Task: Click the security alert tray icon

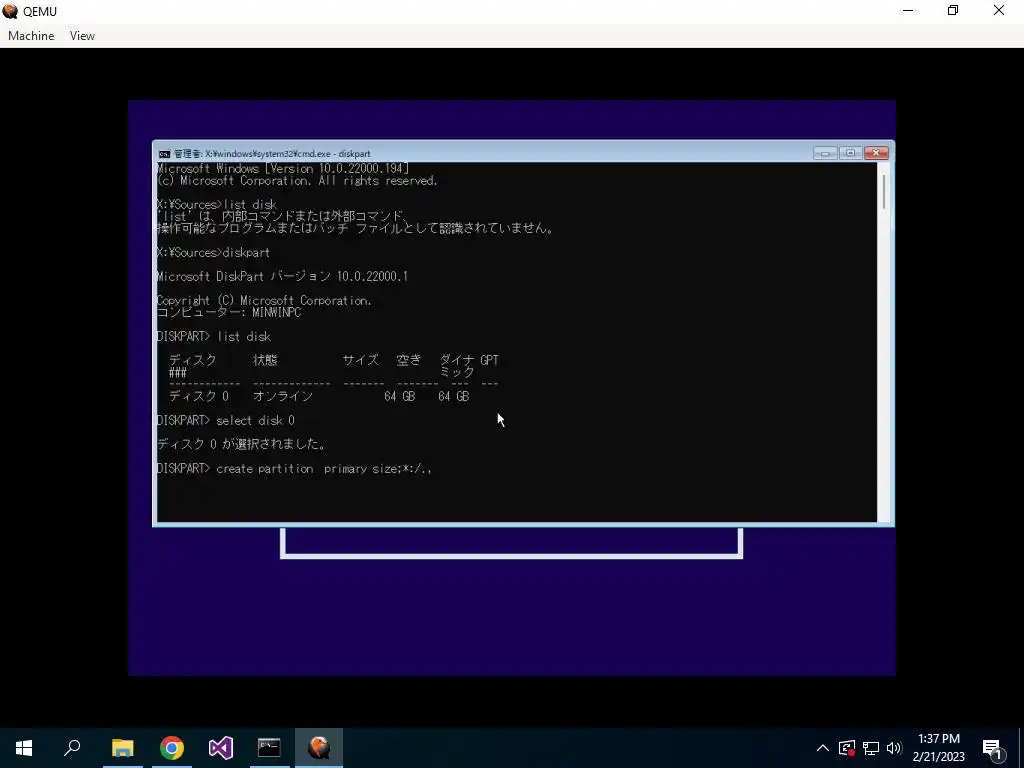Action: (x=846, y=748)
